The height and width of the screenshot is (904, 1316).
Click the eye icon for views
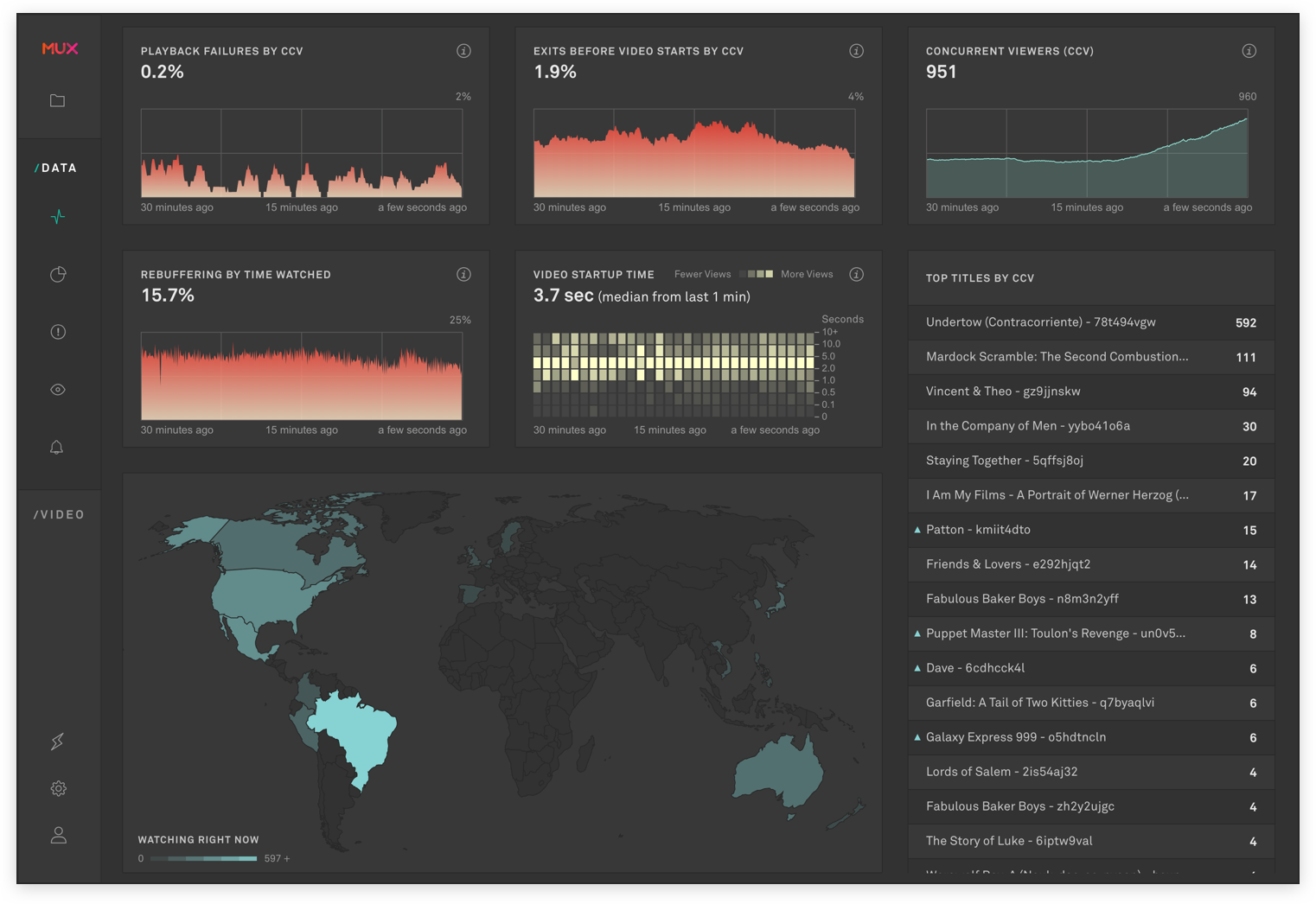click(x=57, y=389)
